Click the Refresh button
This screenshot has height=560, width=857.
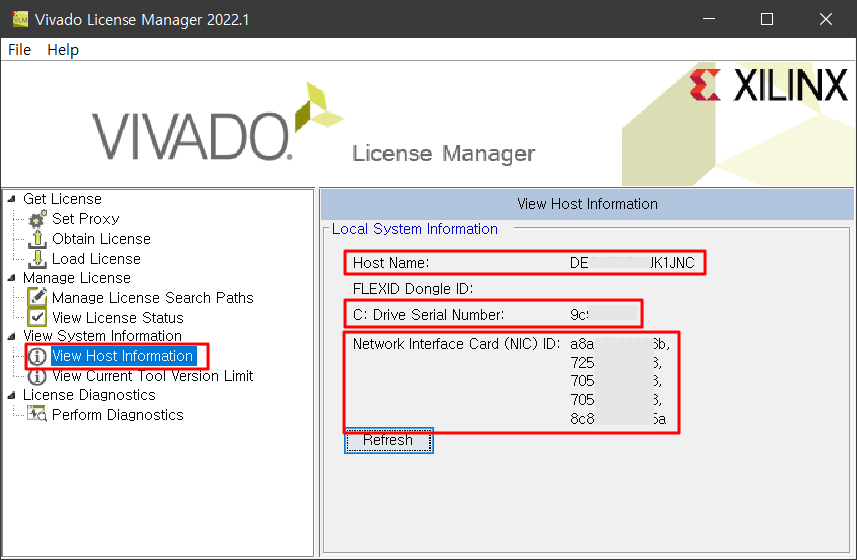[389, 440]
